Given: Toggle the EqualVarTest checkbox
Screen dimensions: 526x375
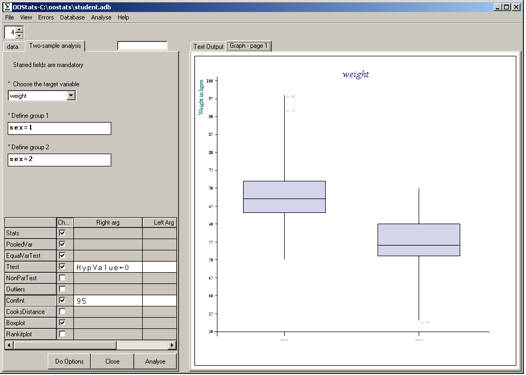Looking at the screenshot, I should pyautogui.click(x=62, y=255).
